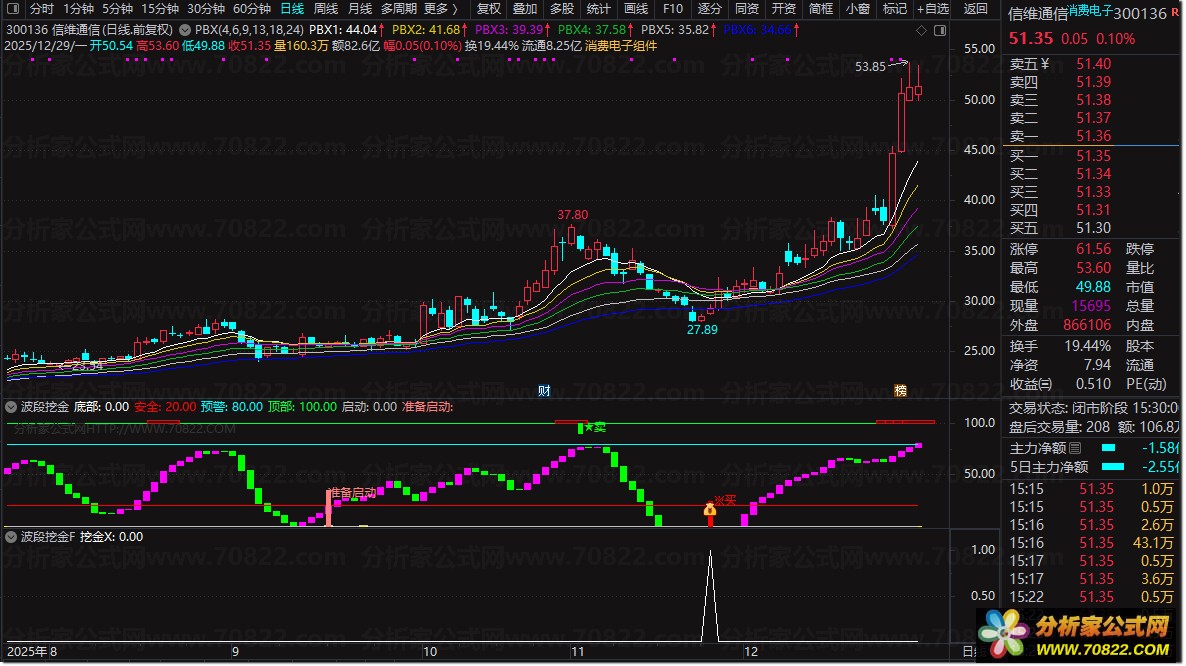Click the list icon beside 主力净额

[1075, 448]
